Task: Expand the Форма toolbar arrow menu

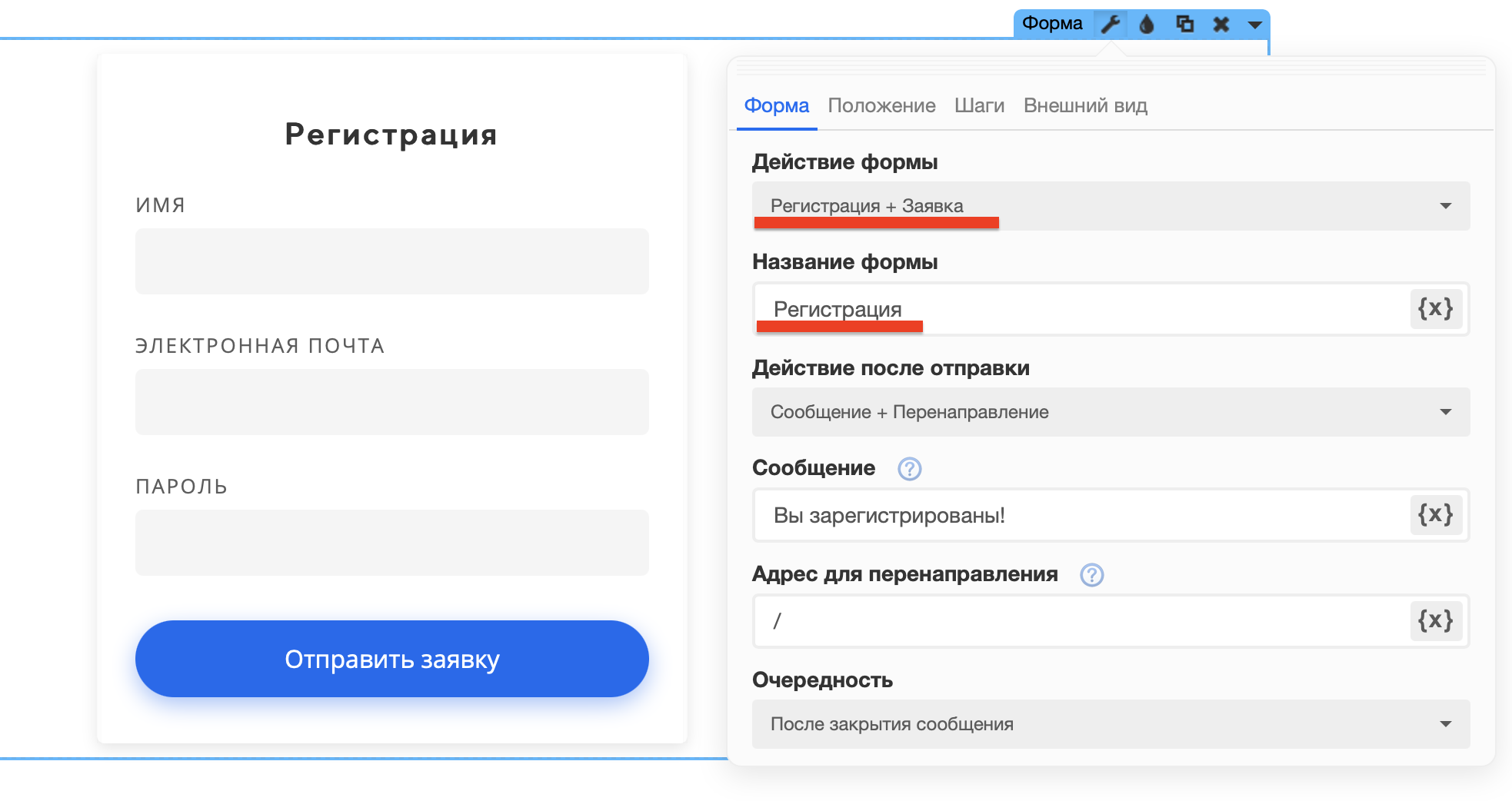Action: point(1254,25)
